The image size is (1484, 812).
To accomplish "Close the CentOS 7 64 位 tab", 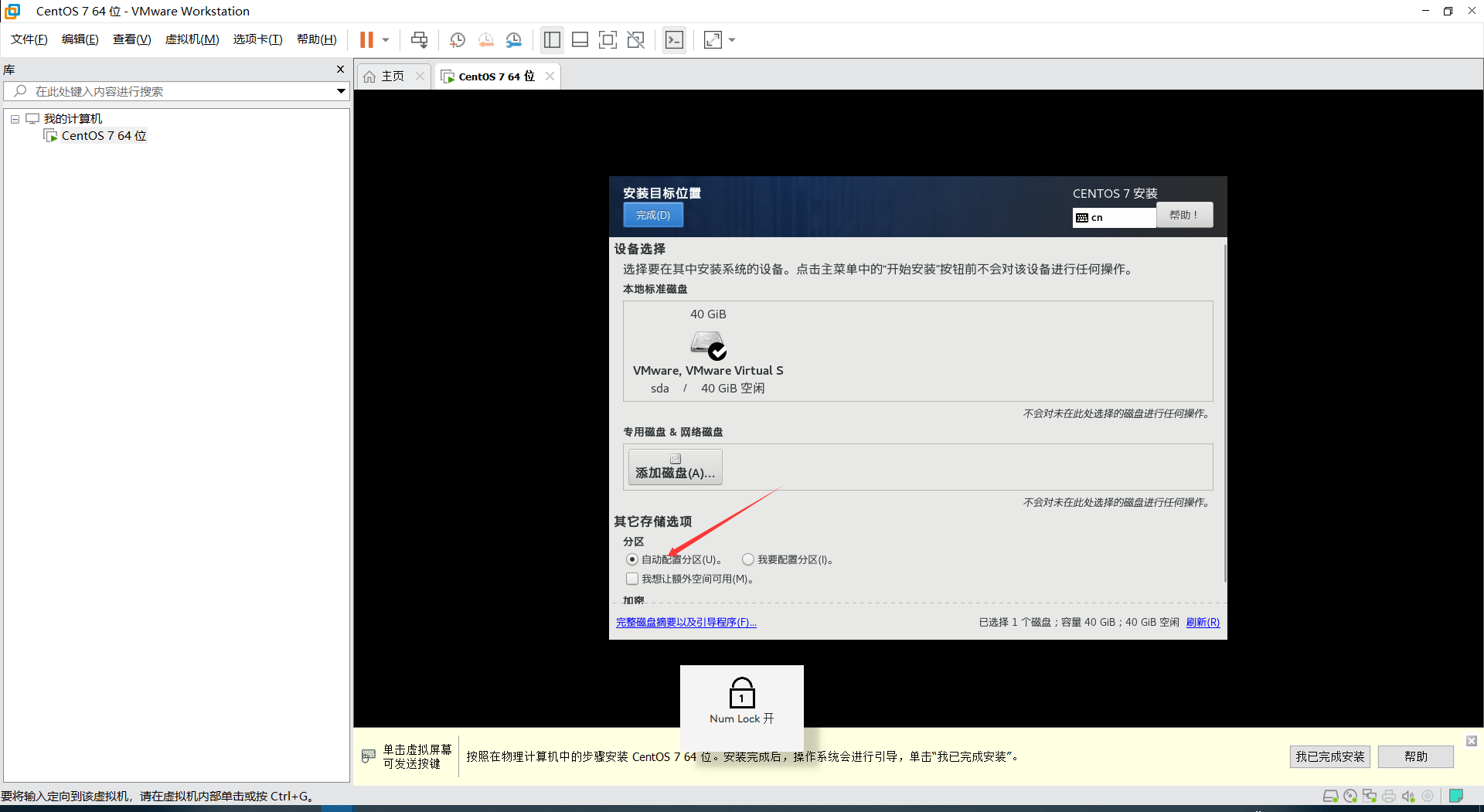I will point(550,76).
